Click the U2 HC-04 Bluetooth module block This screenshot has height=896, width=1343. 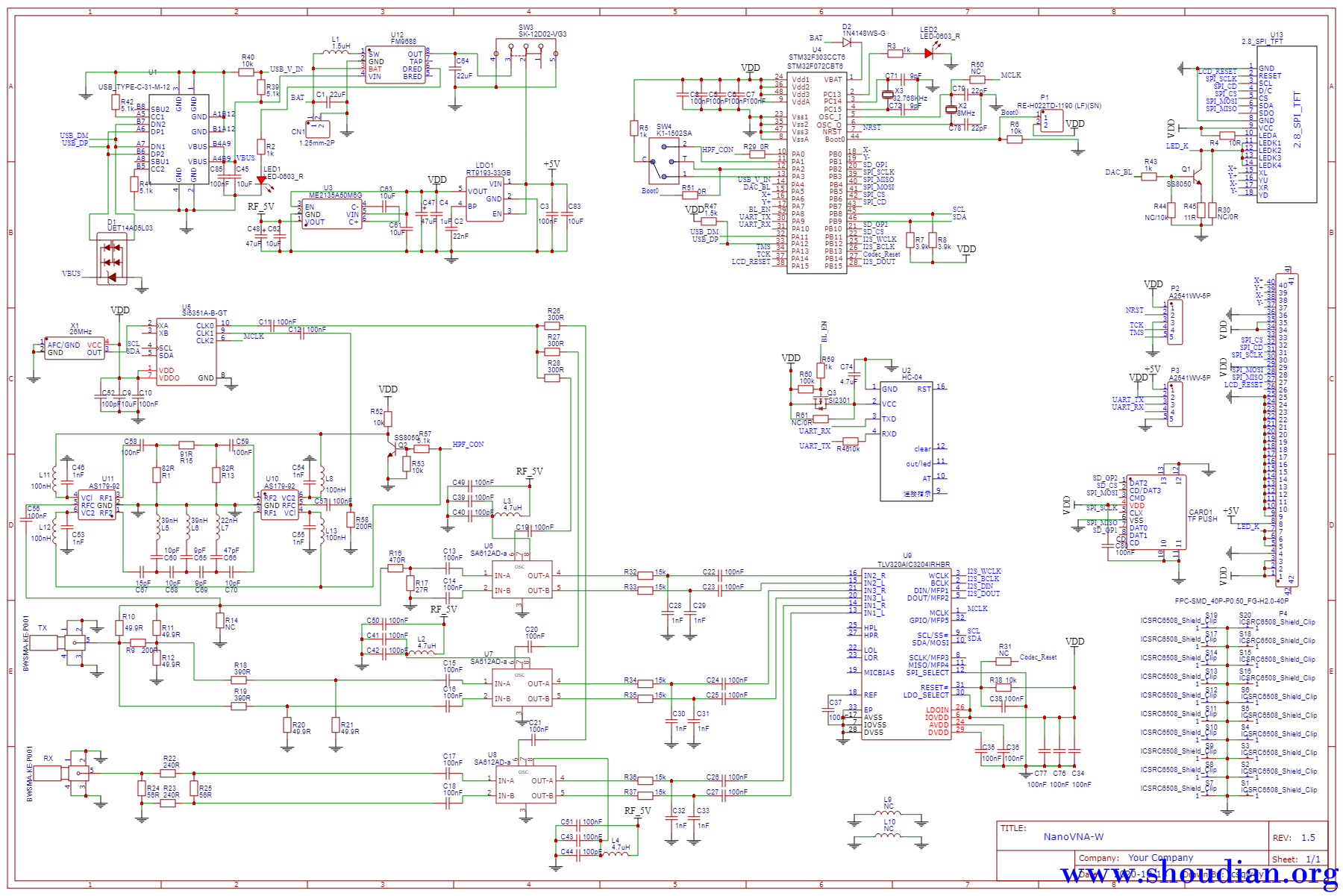coord(907,440)
